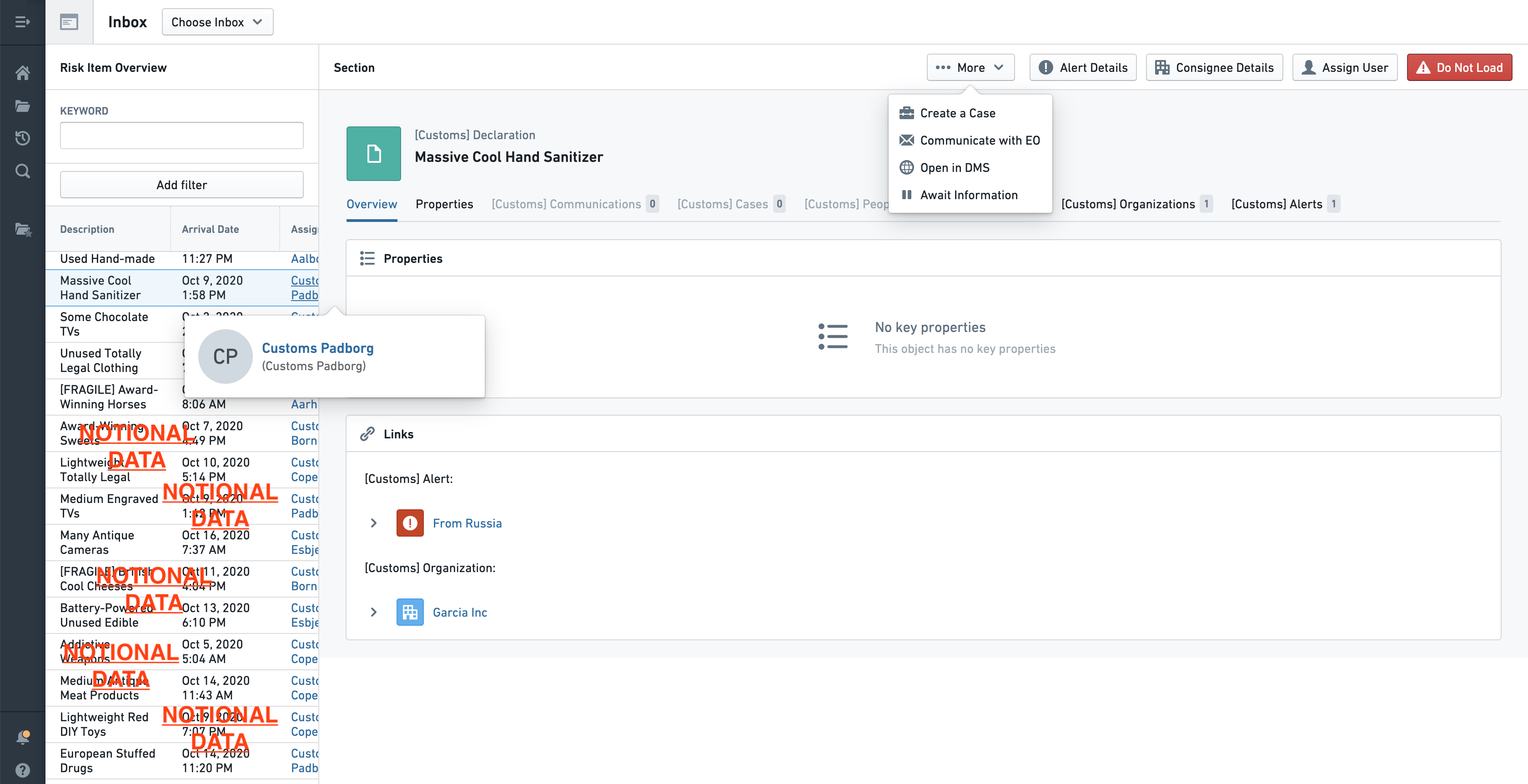
Task: Select Create a Case menu item
Action: [x=957, y=113]
